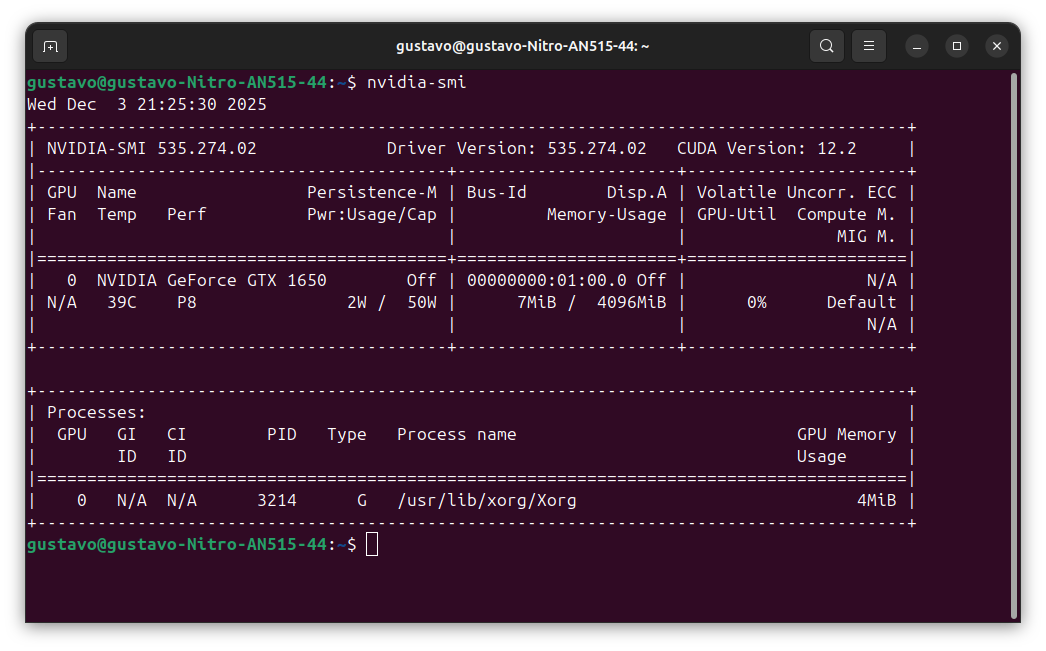Open the hamburger menu in the title bar
The height and width of the screenshot is (651, 1046).
869,46
